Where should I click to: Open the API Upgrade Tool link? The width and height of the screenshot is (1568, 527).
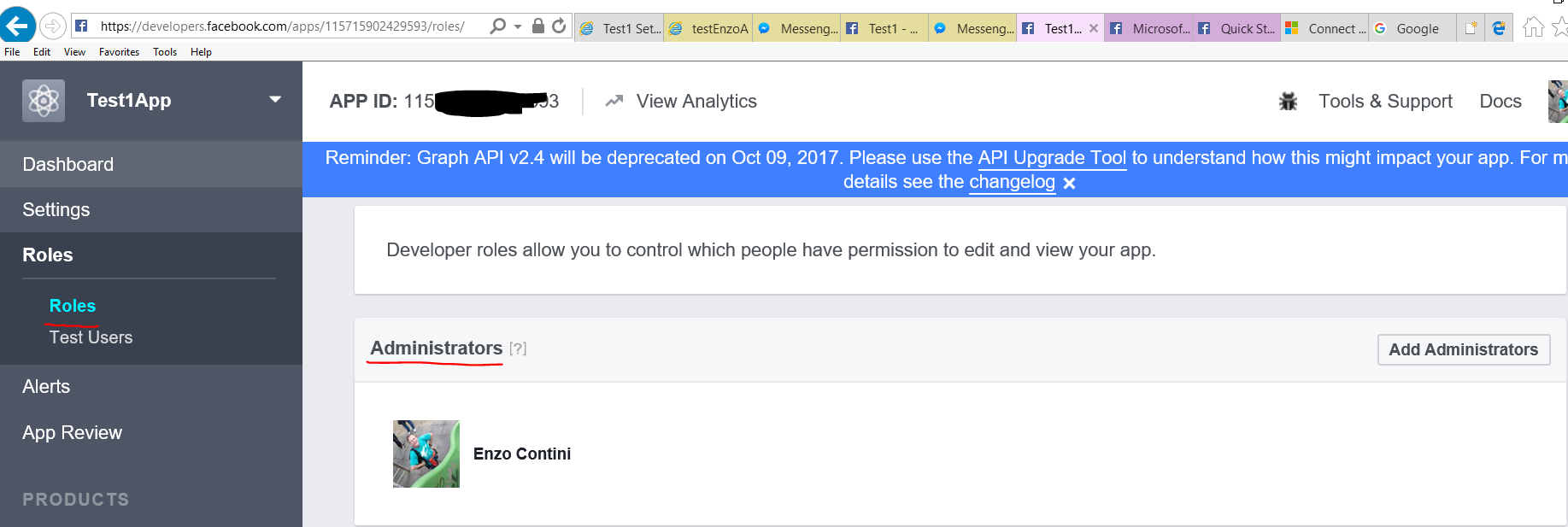pyautogui.click(x=1052, y=158)
